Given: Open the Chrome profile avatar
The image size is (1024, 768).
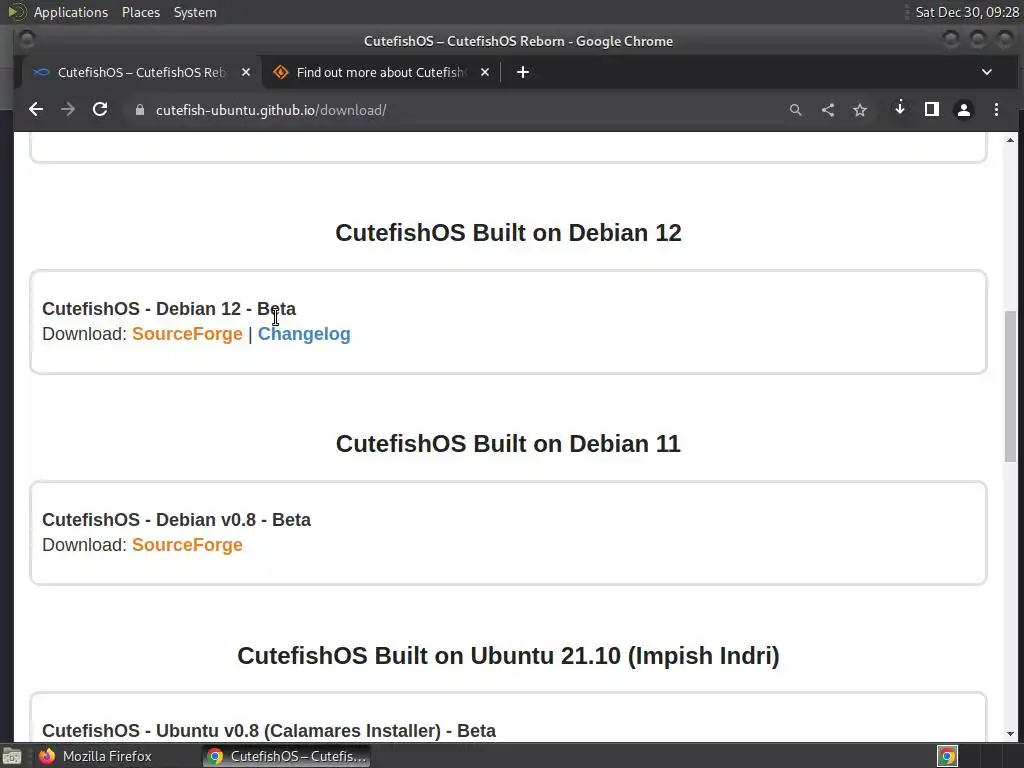Looking at the screenshot, I should [963, 110].
